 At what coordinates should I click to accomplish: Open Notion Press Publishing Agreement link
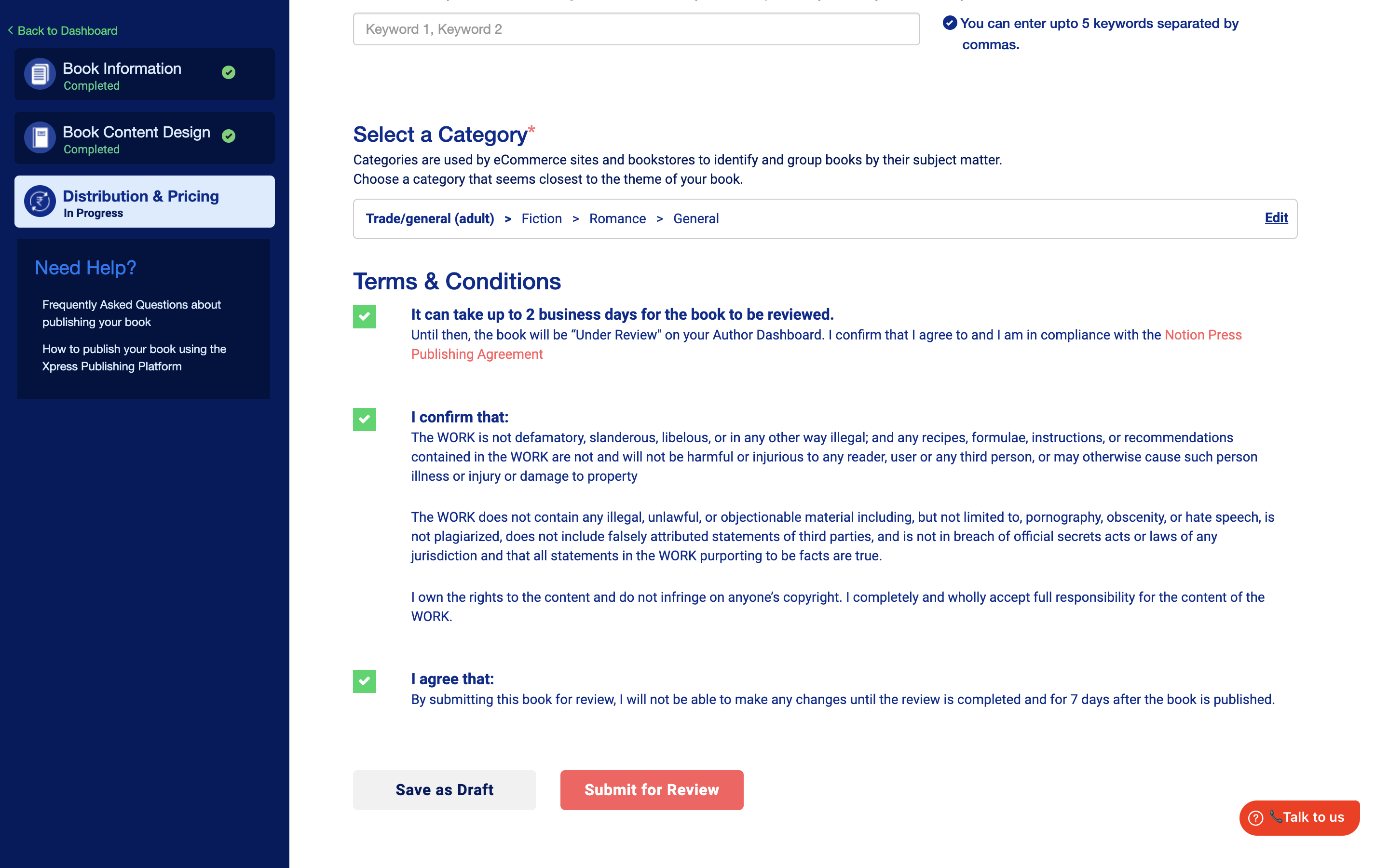(x=1202, y=335)
